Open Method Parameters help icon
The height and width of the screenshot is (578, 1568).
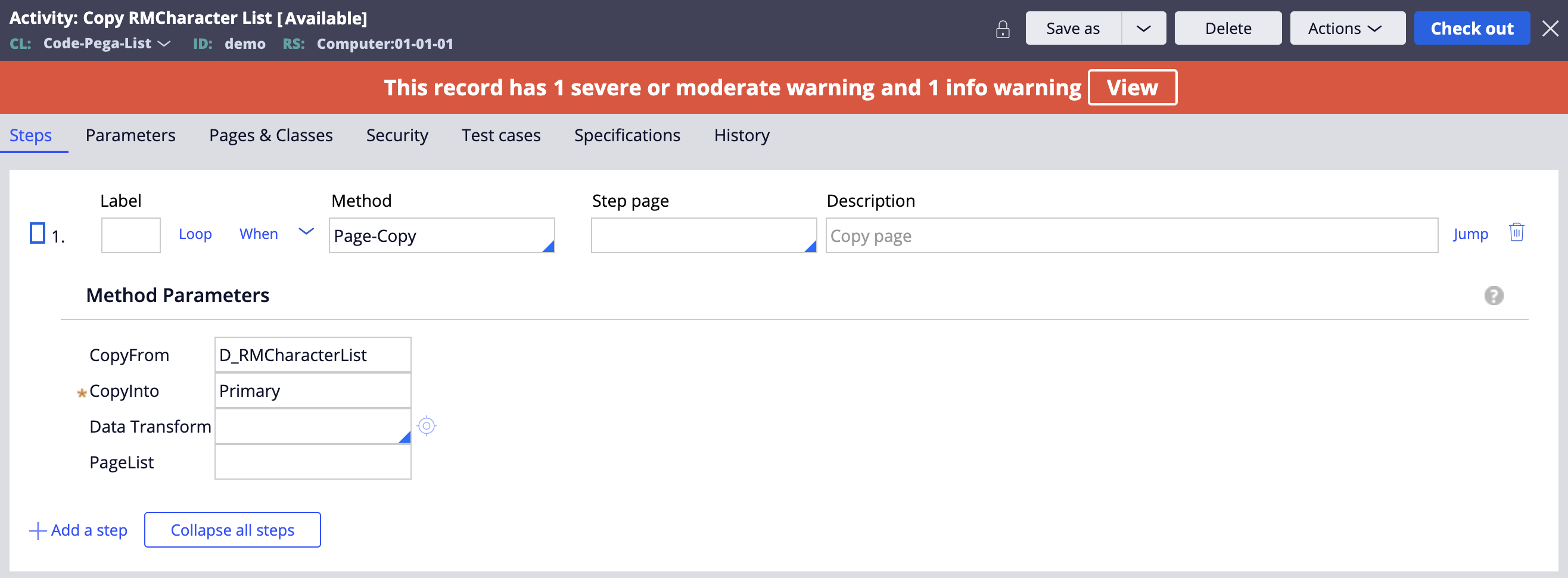coord(1493,296)
